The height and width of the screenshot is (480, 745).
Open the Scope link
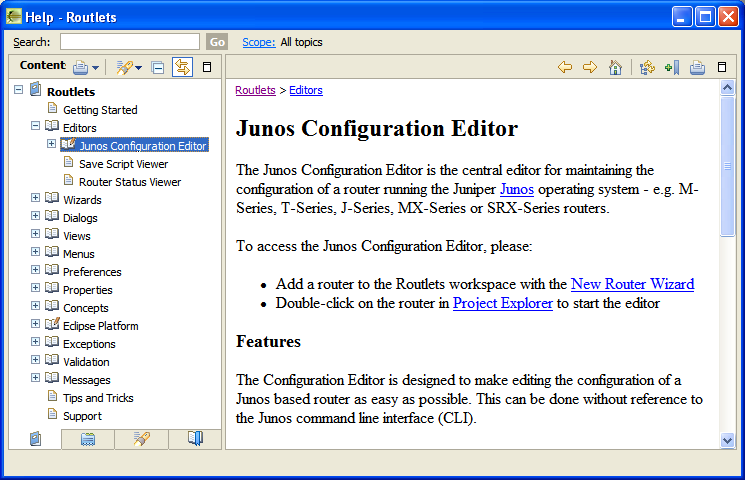pyautogui.click(x=258, y=42)
